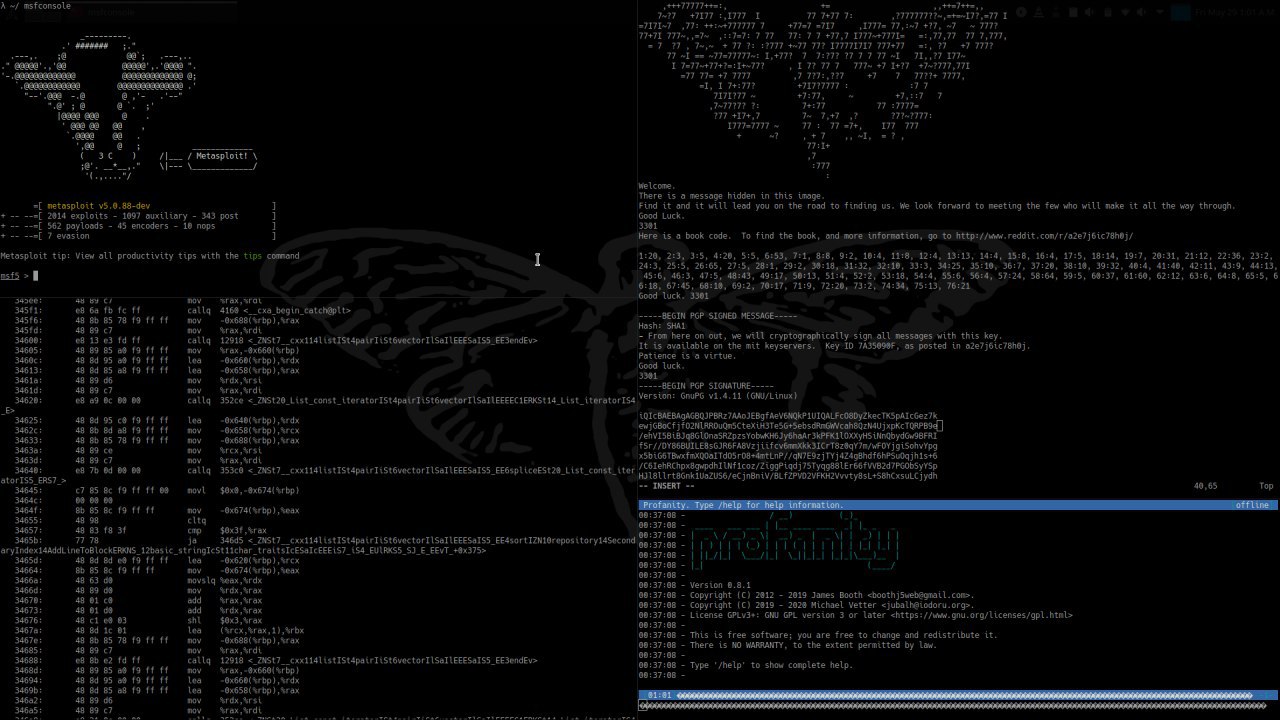This screenshot has height=720, width=1280.
Task: Click the Profanity message input line at bottom
Action: point(958,706)
